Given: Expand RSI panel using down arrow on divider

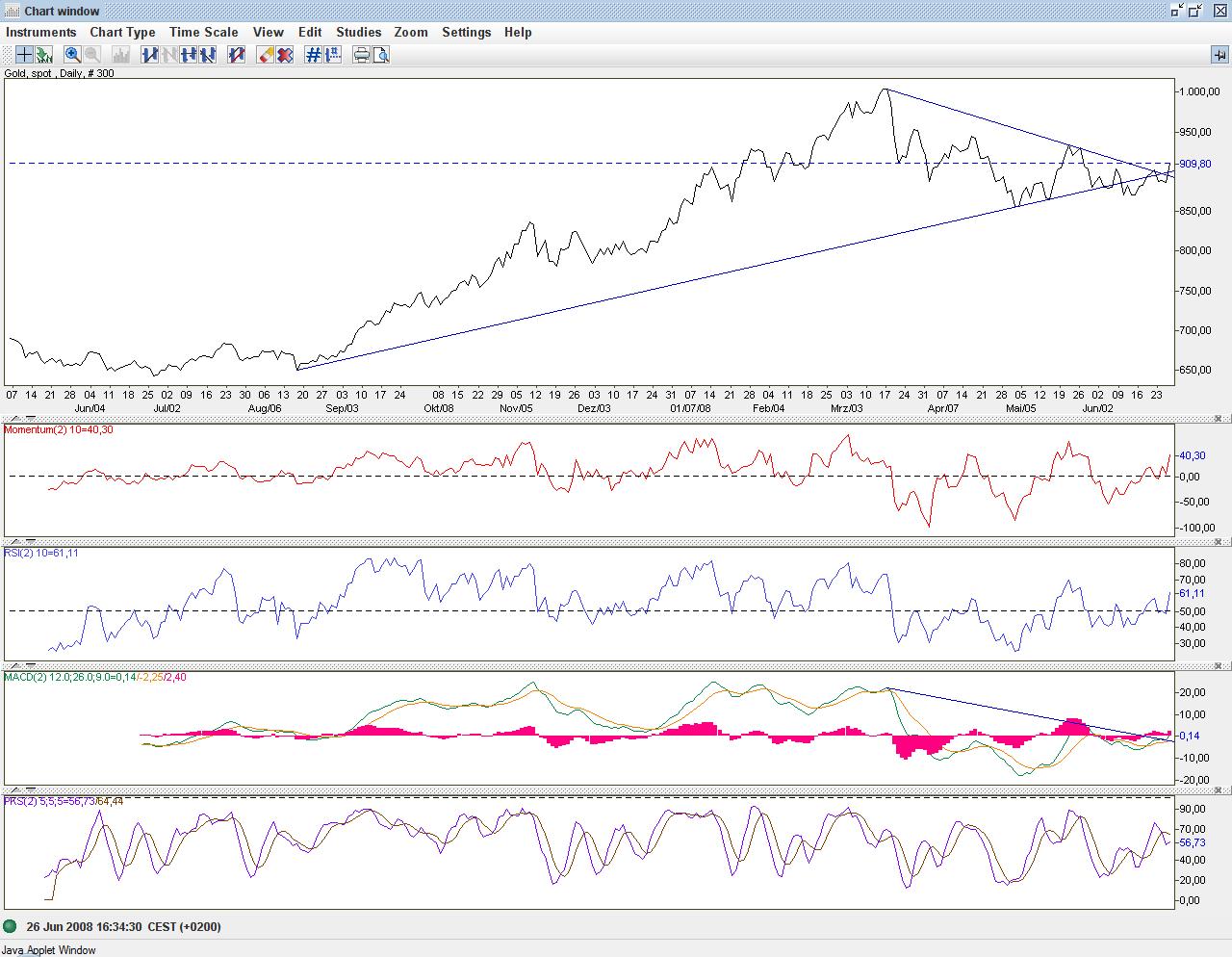Looking at the screenshot, I should (x=30, y=543).
